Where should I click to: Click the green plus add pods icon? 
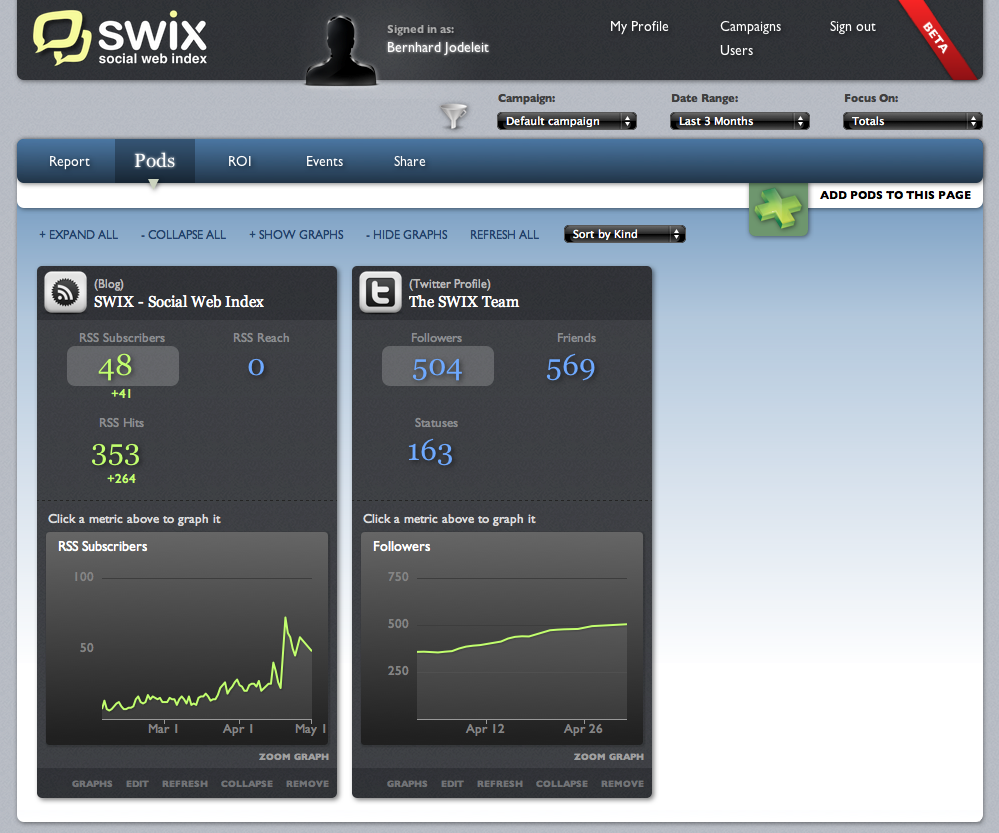(x=779, y=208)
